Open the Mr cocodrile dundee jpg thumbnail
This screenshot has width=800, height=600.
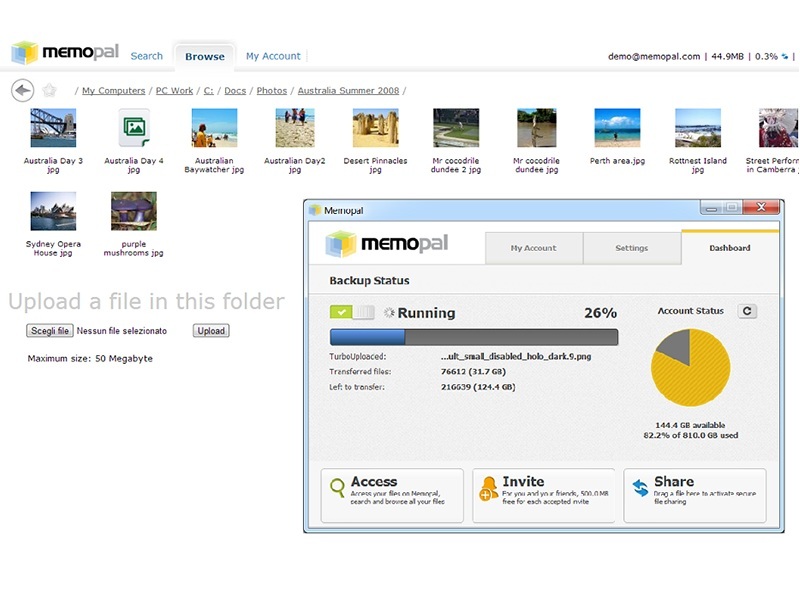pos(537,128)
